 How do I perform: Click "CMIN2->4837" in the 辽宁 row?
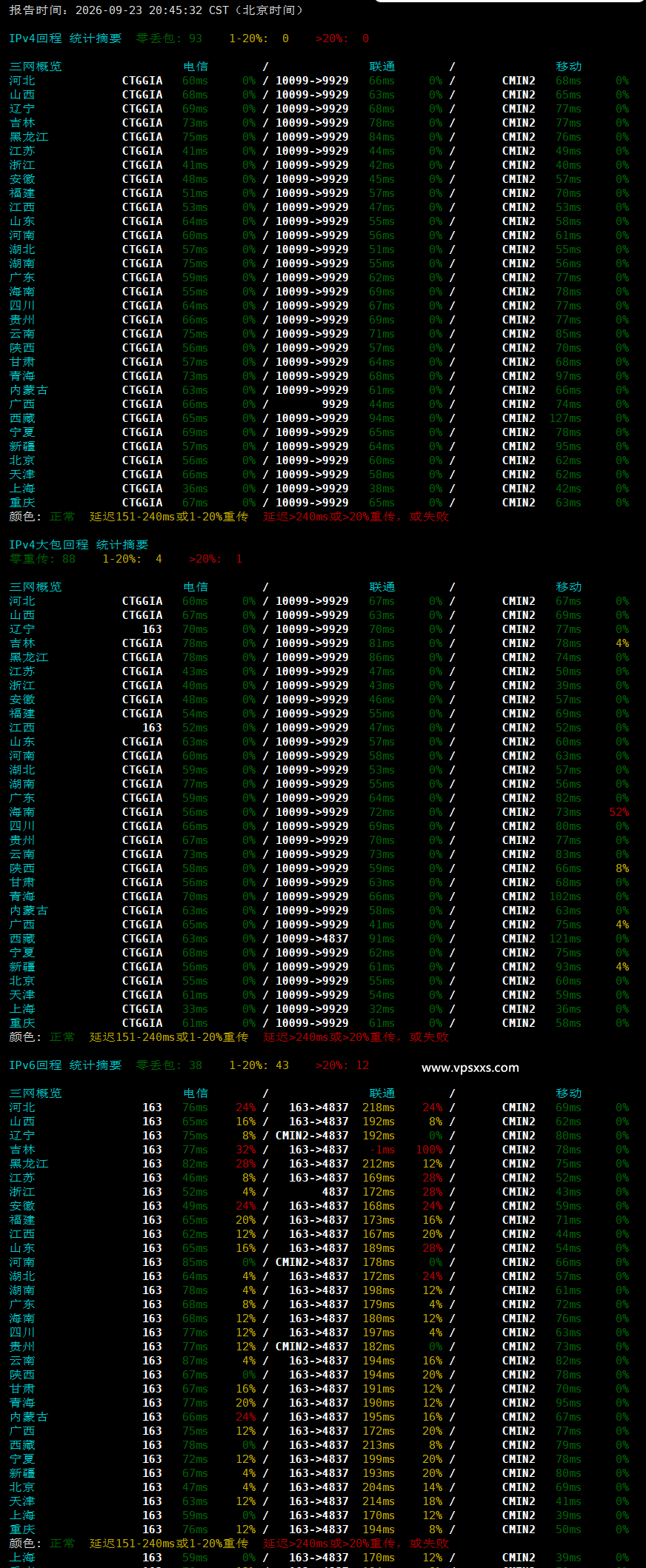[312, 1136]
